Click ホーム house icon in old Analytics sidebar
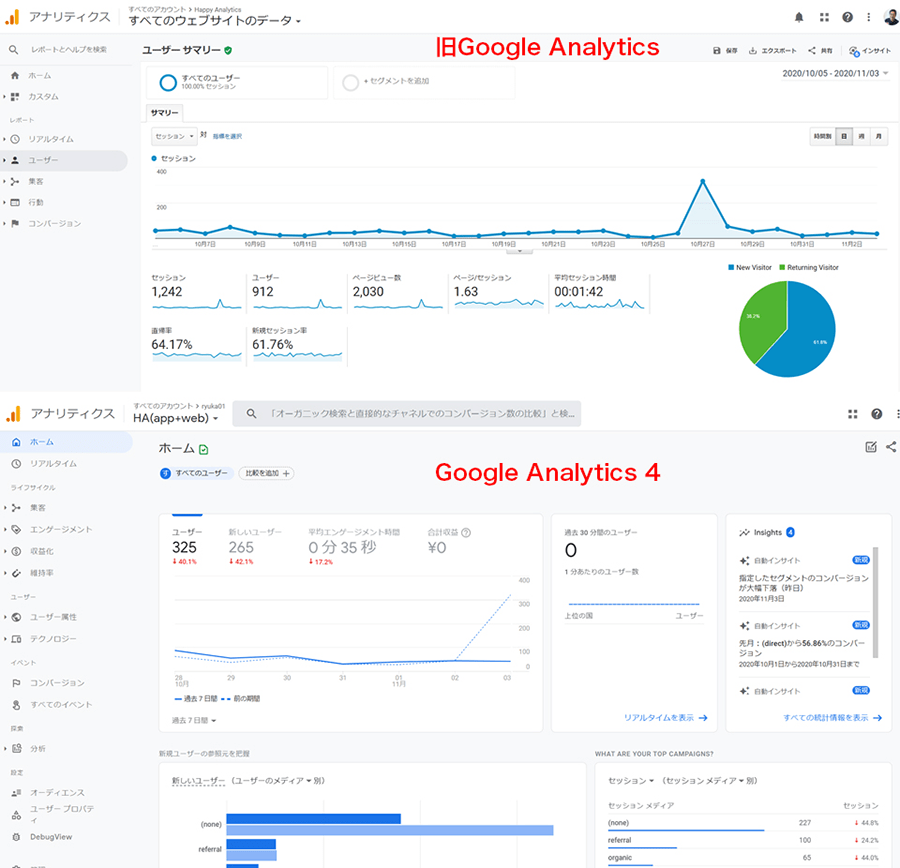Viewport: 900px width, 868px height. [x=15, y=75]
